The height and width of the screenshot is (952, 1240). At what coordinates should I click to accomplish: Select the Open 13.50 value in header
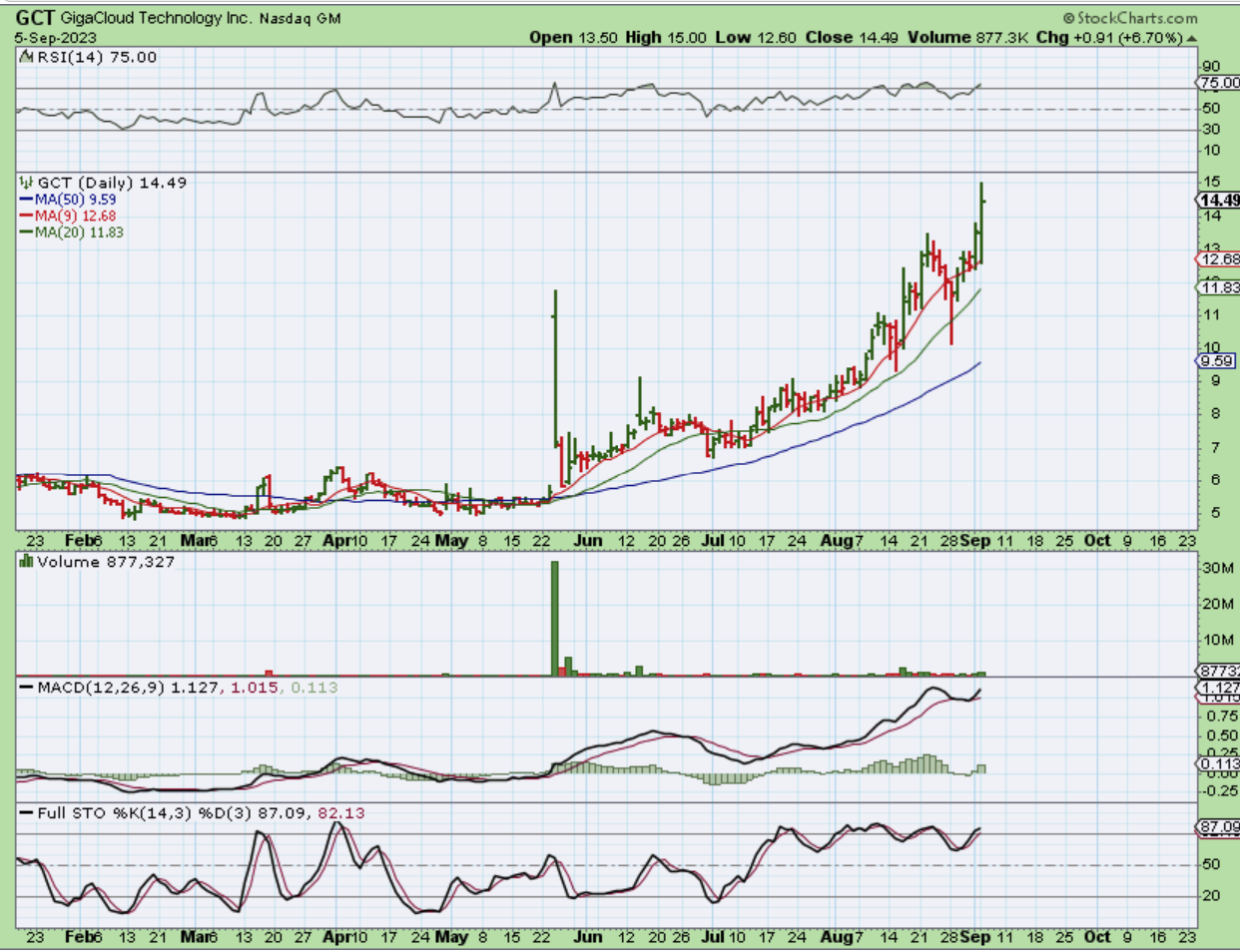(573, 37)
